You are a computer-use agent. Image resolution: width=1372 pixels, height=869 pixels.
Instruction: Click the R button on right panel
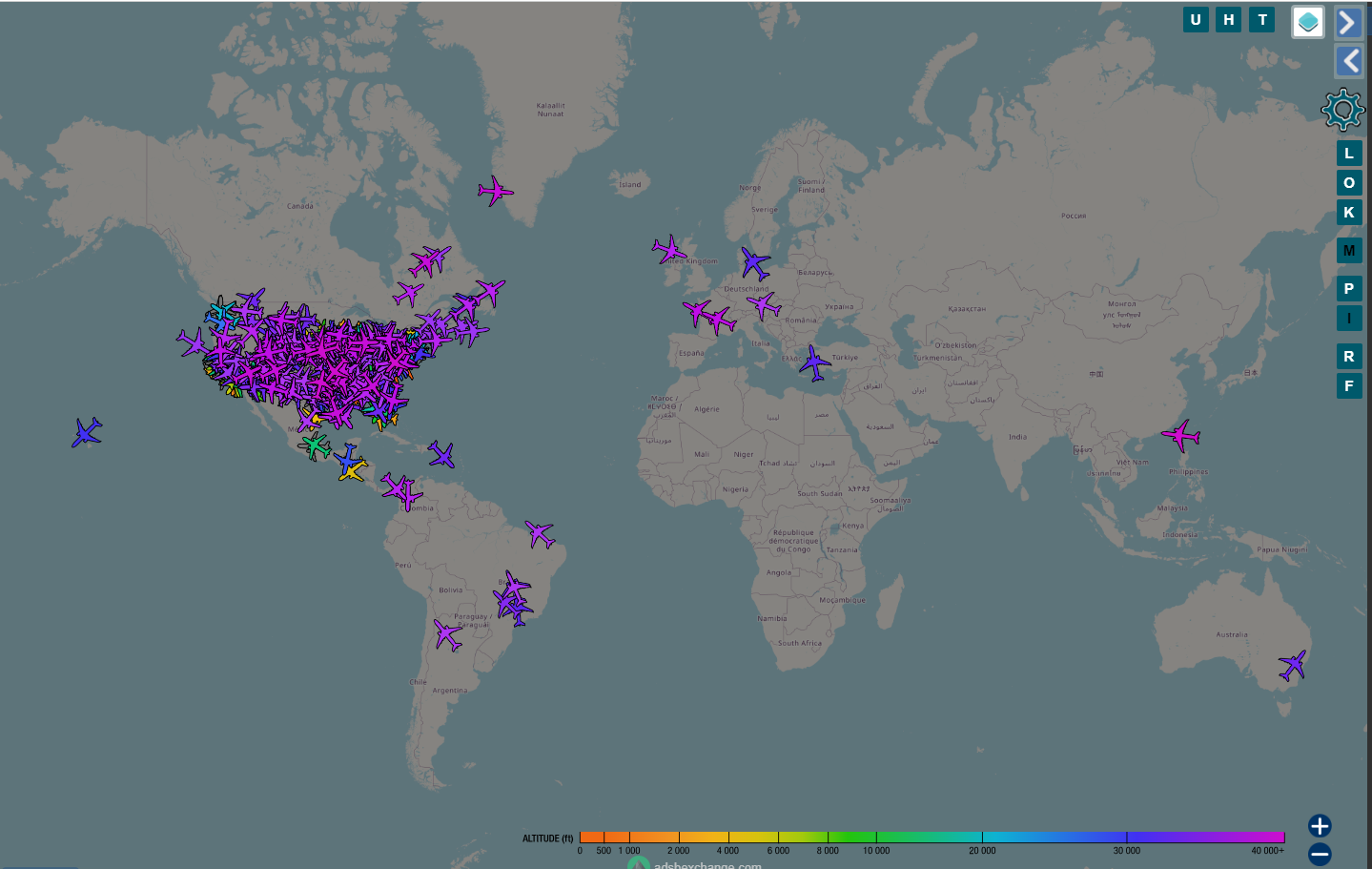[x=1348, y=357]
